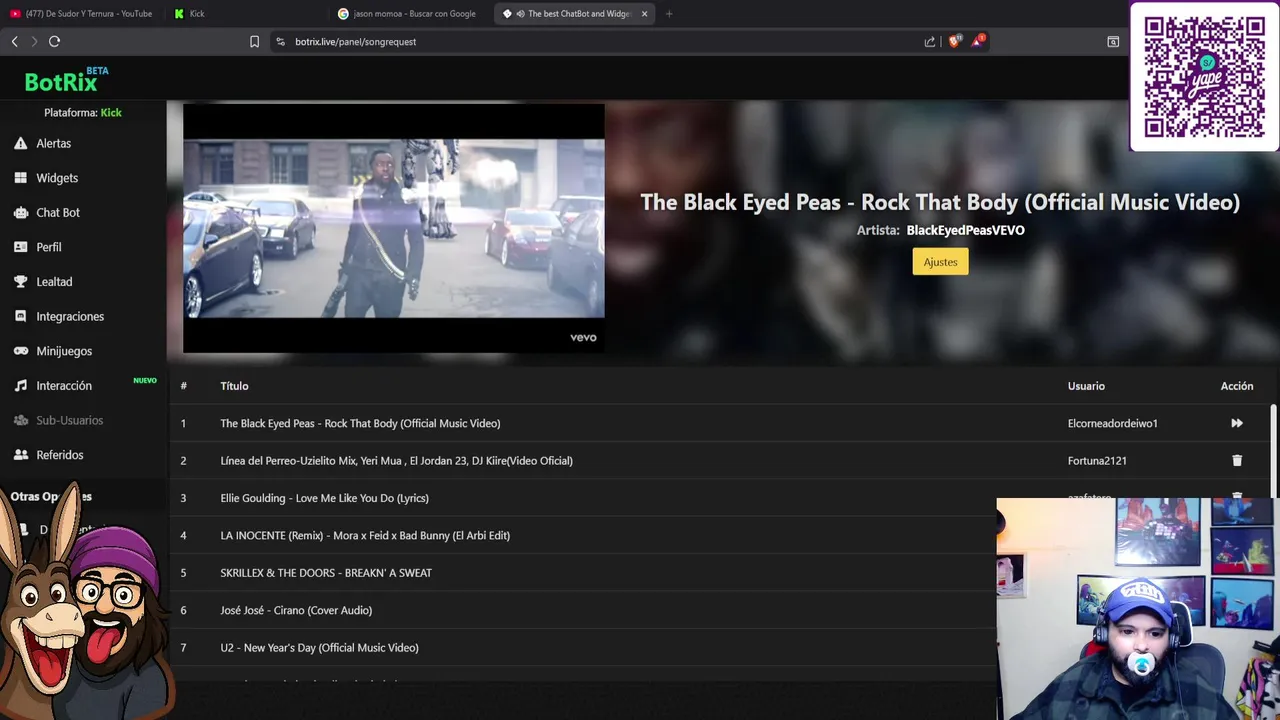Viewport: 1280px width, 720px height.
Task: Select Línea del Perreo-Uzielito Mix song row
Action: [x=720, y=461]
